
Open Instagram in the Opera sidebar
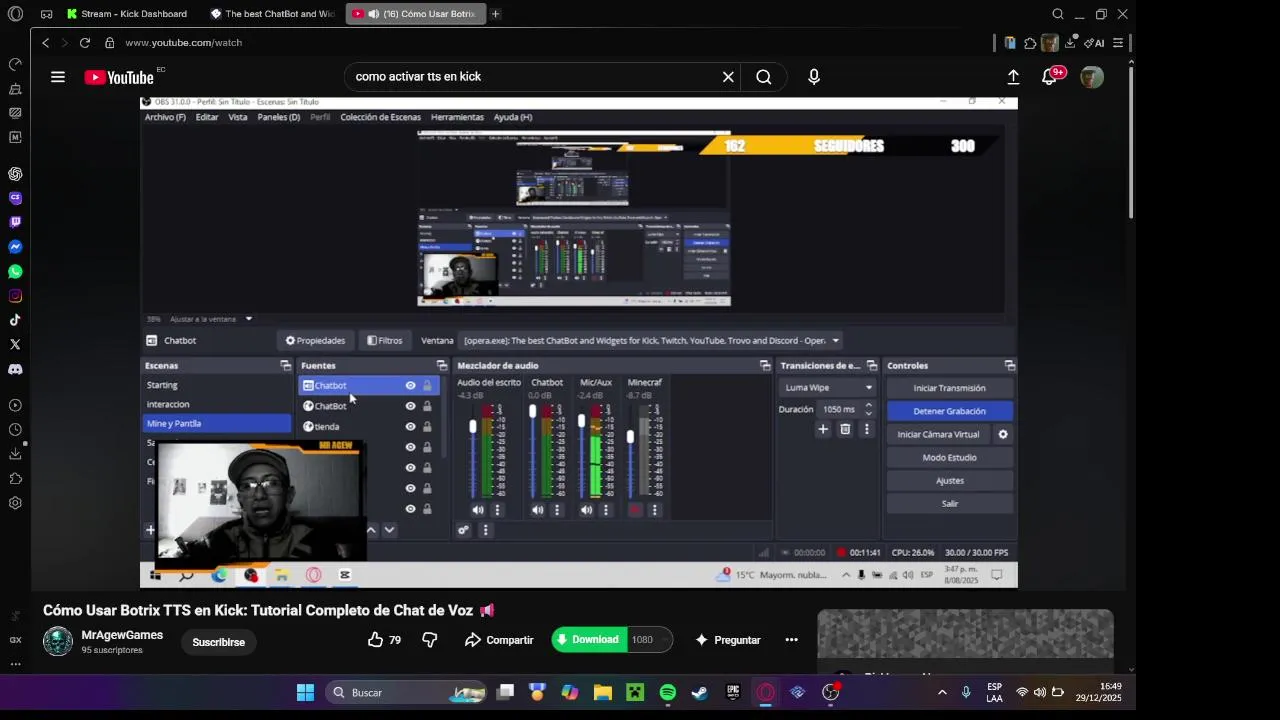click(x=15, y=296)
